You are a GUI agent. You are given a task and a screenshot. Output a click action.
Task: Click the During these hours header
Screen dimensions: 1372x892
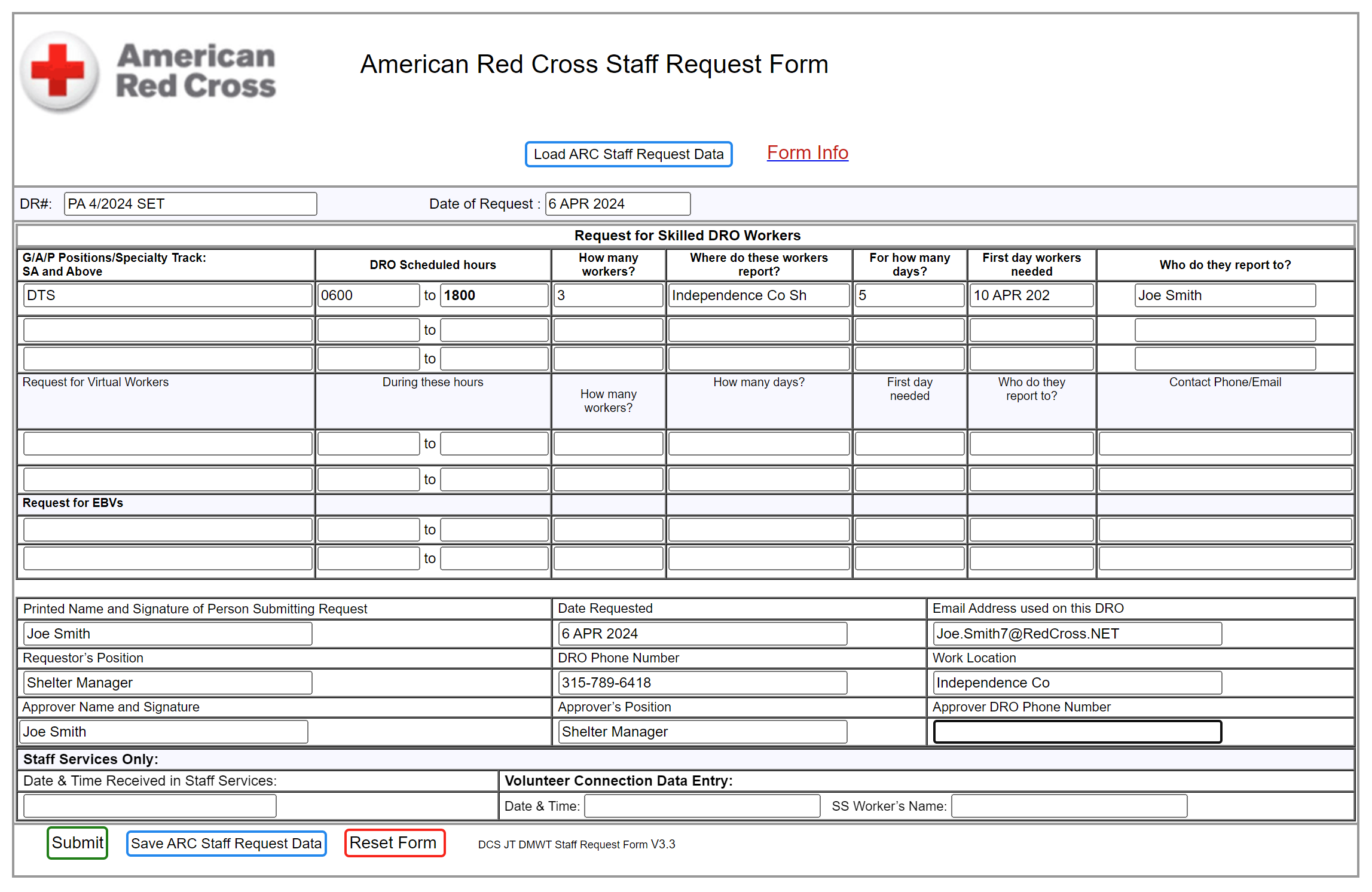click(x=432, y=382)
